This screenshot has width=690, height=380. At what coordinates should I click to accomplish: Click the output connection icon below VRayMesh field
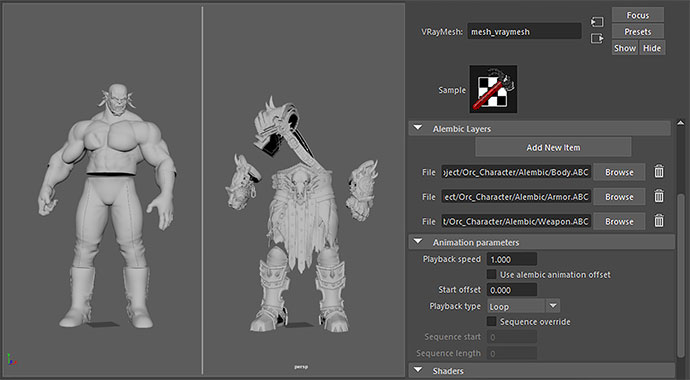[597, 39]
